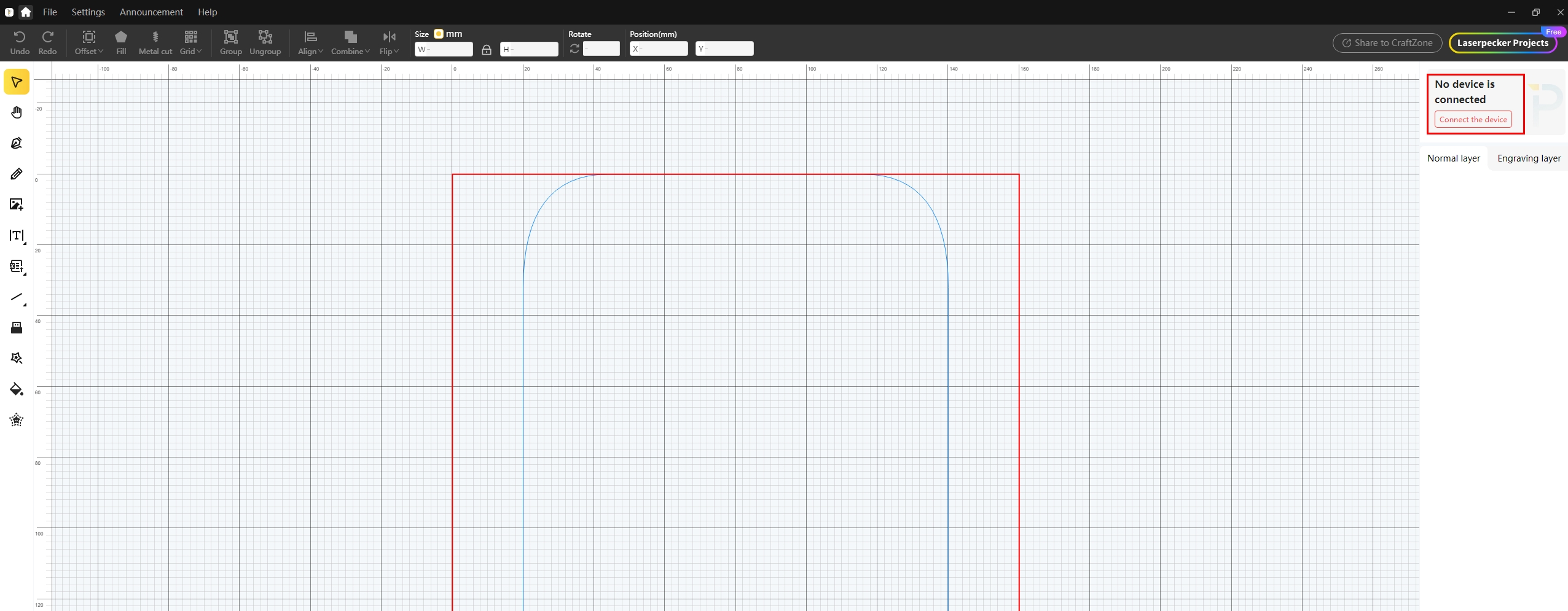
Task: Open the File menu
Action: (50, 12)
